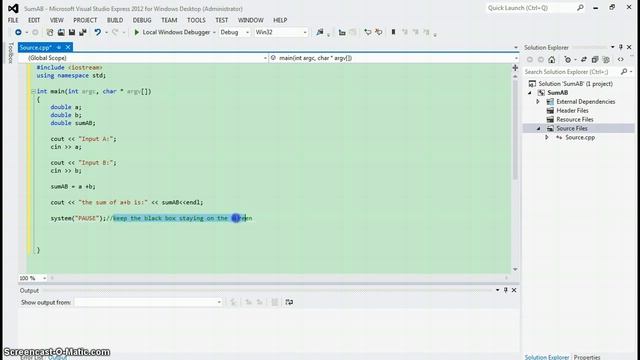Screen dimensions: 640x360
Task: Click Collapse All in Solution Explorer
Action: pos(595,60)
